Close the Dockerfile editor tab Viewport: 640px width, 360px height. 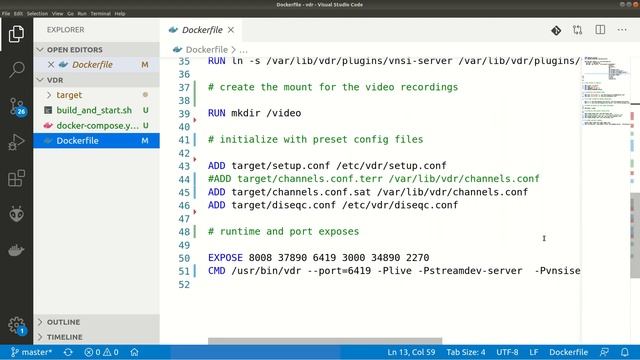click(231, 30)
